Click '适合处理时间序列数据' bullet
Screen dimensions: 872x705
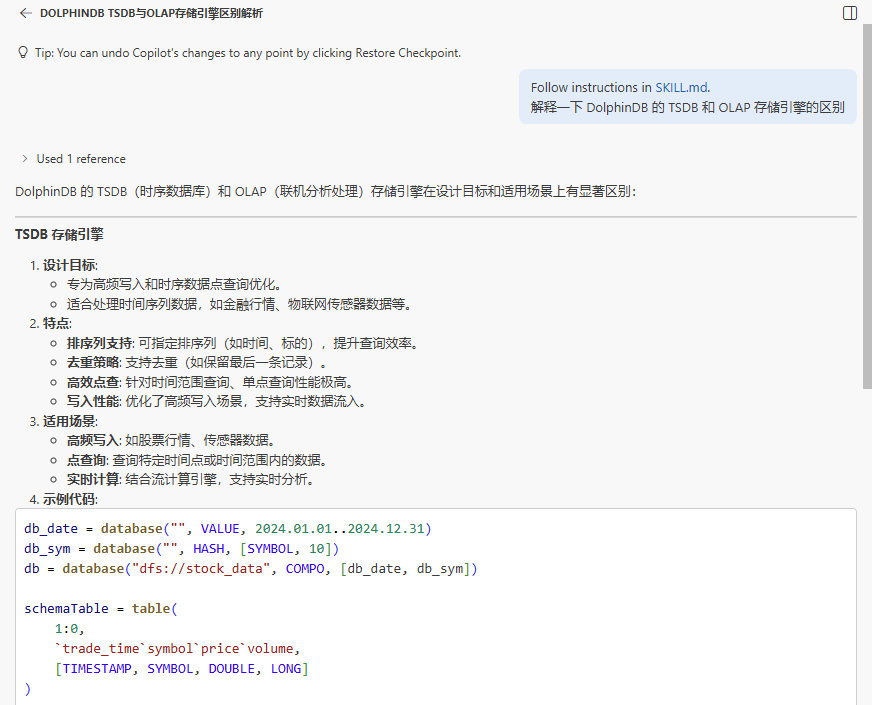239,304
